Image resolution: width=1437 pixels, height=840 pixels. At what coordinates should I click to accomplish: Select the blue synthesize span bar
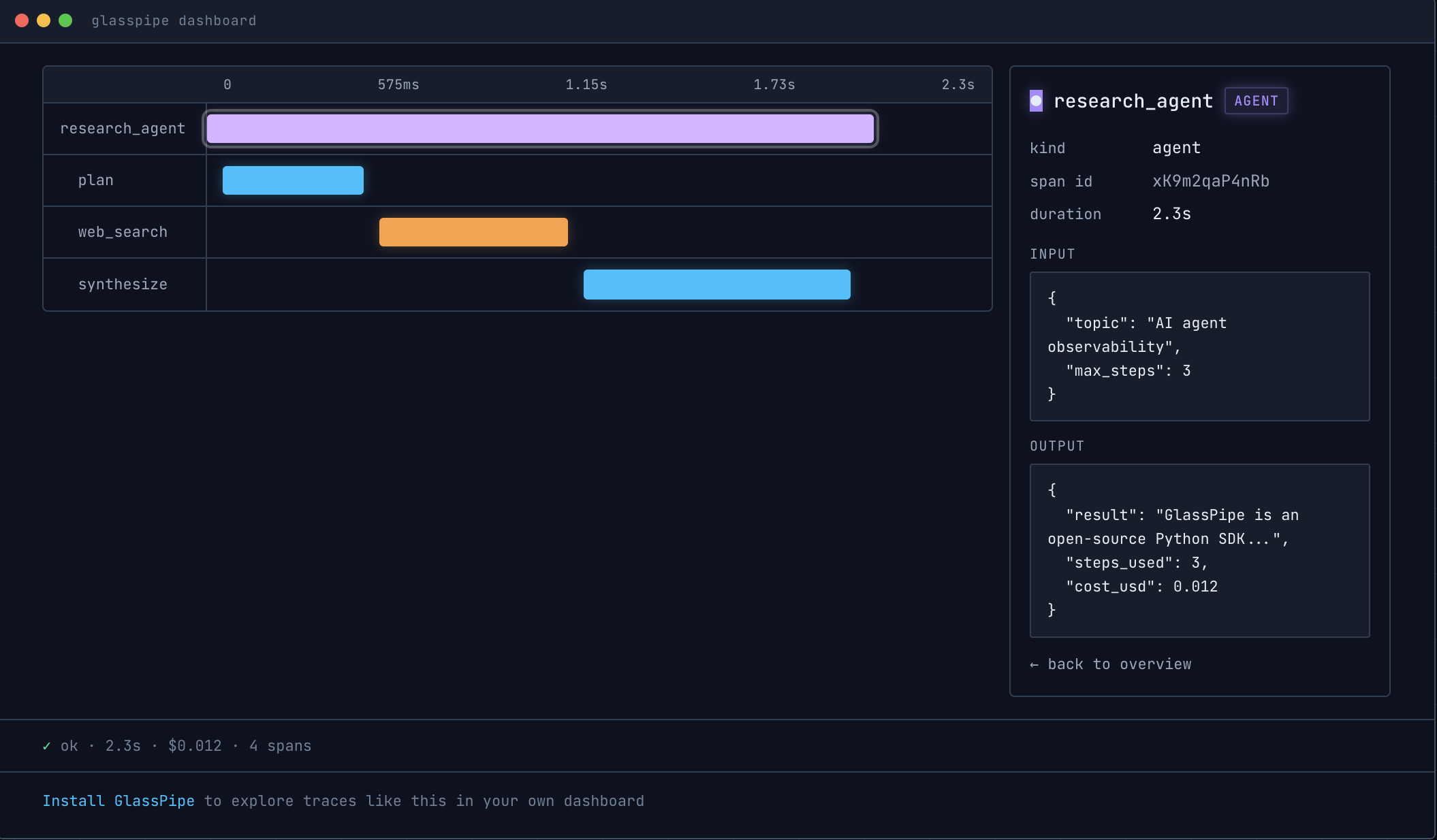(x=716, y=285)
